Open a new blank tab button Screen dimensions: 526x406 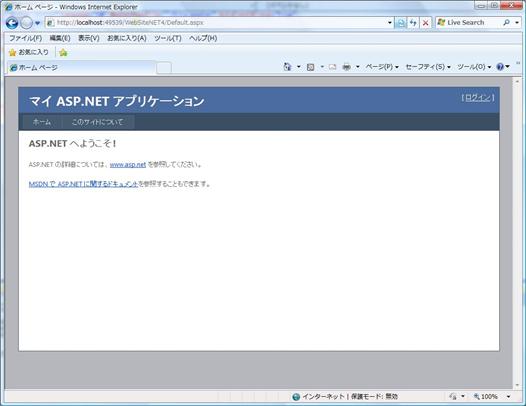coord(164,68)
